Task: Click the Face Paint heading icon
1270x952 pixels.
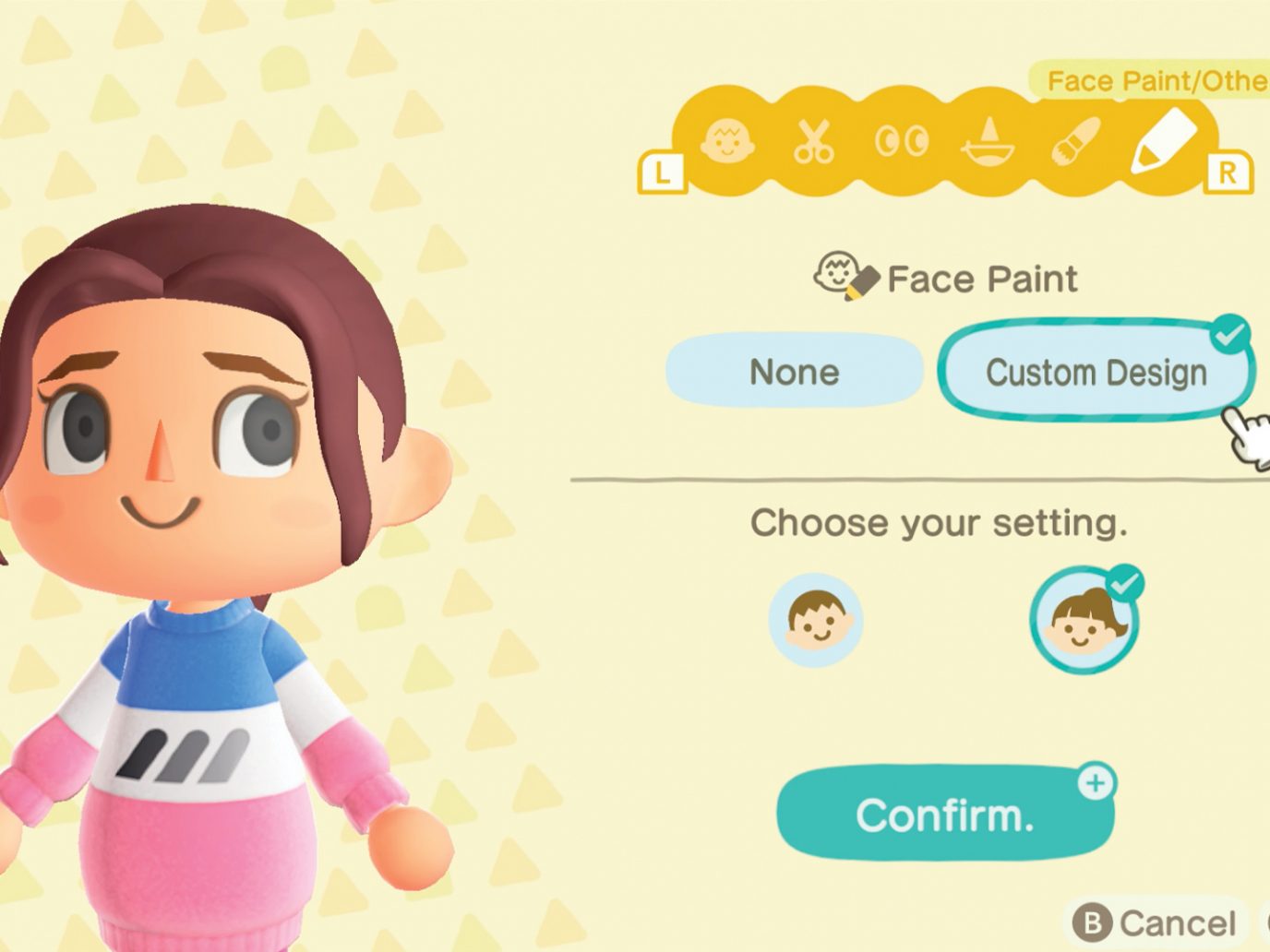Action: pos(845,276)
